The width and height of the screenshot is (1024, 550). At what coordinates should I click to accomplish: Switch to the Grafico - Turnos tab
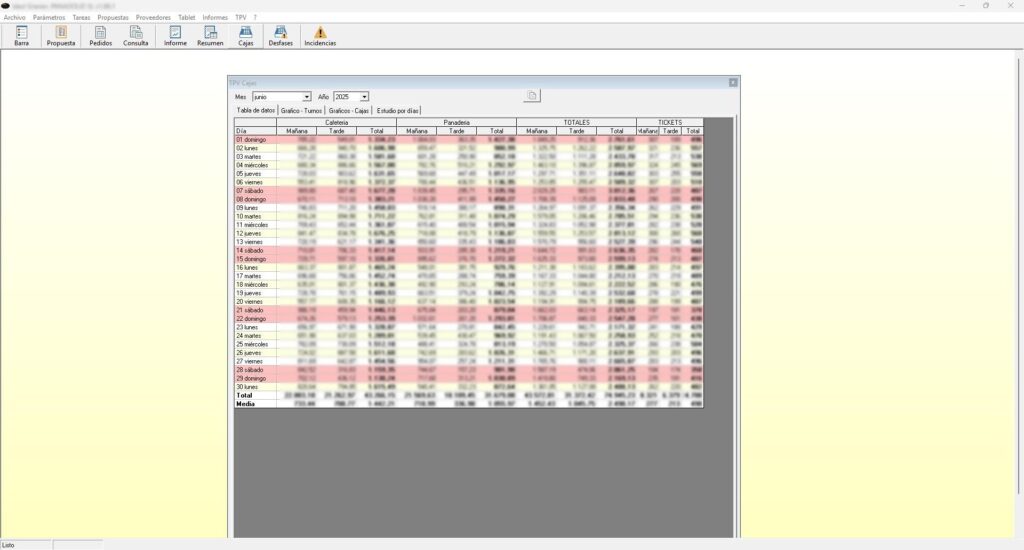pos(301,110)
